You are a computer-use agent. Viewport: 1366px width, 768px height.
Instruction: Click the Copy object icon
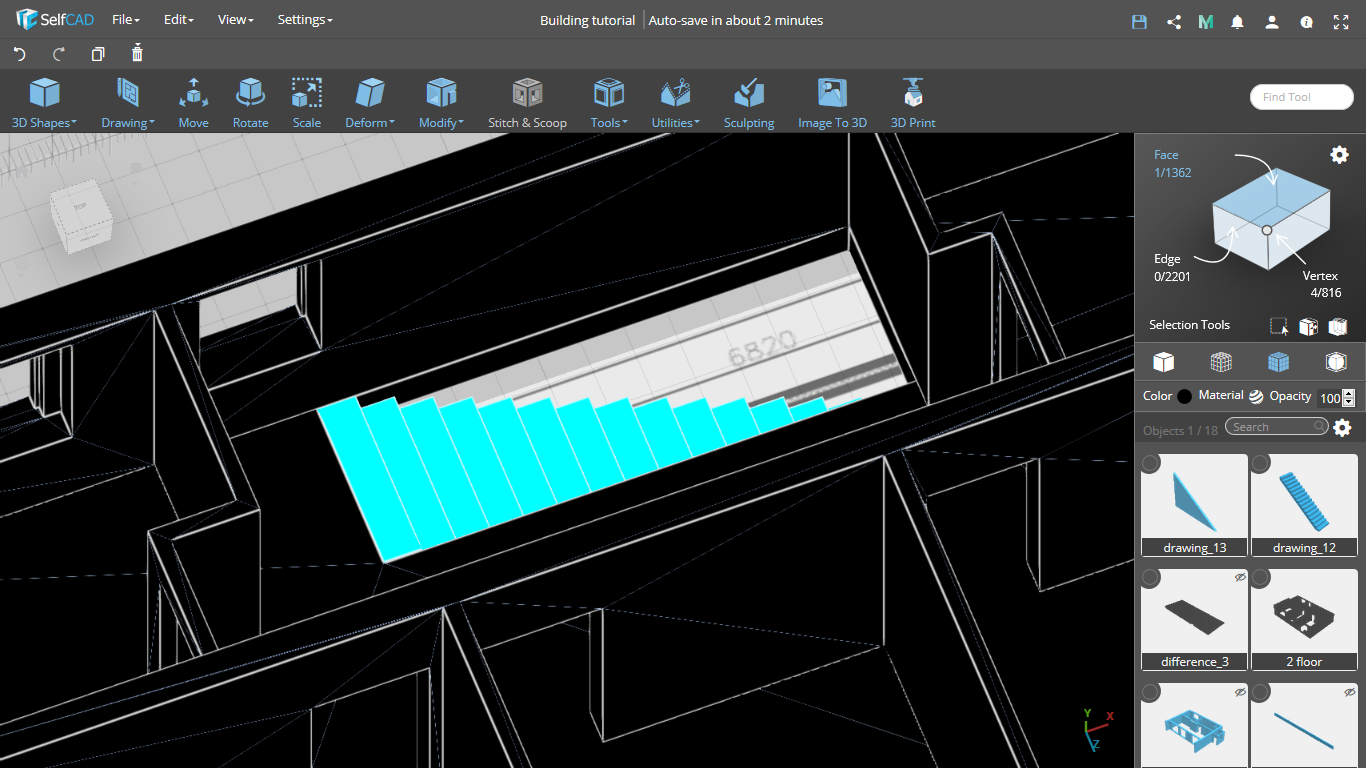[x=98, y=54]
